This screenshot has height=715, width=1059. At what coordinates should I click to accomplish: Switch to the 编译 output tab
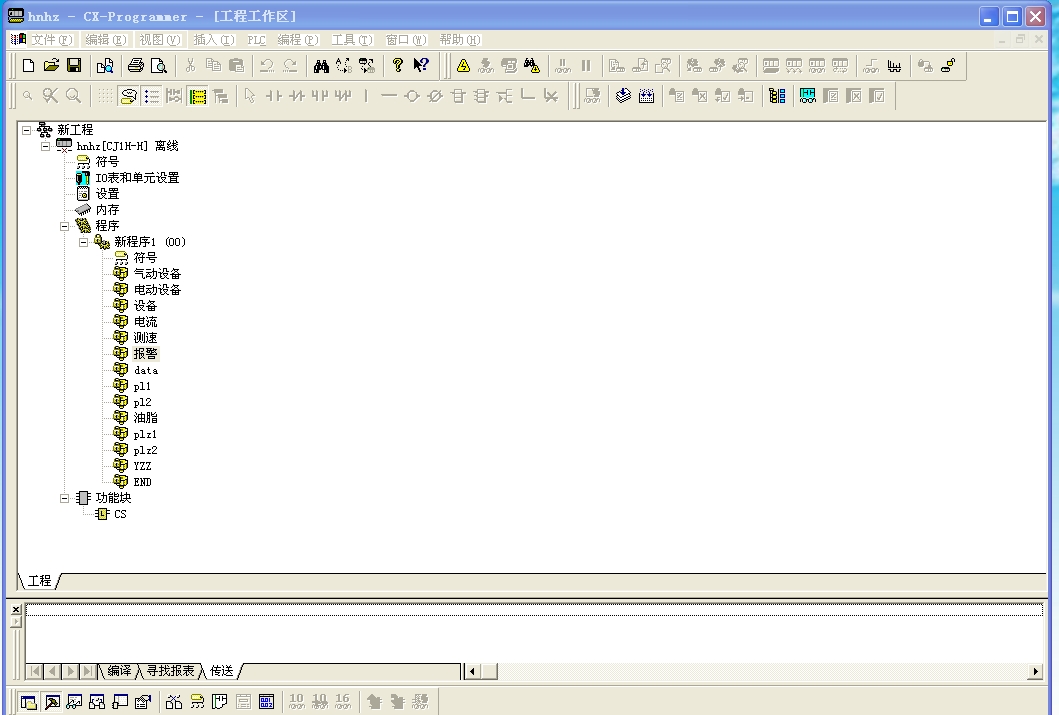(x=119, y=671)
